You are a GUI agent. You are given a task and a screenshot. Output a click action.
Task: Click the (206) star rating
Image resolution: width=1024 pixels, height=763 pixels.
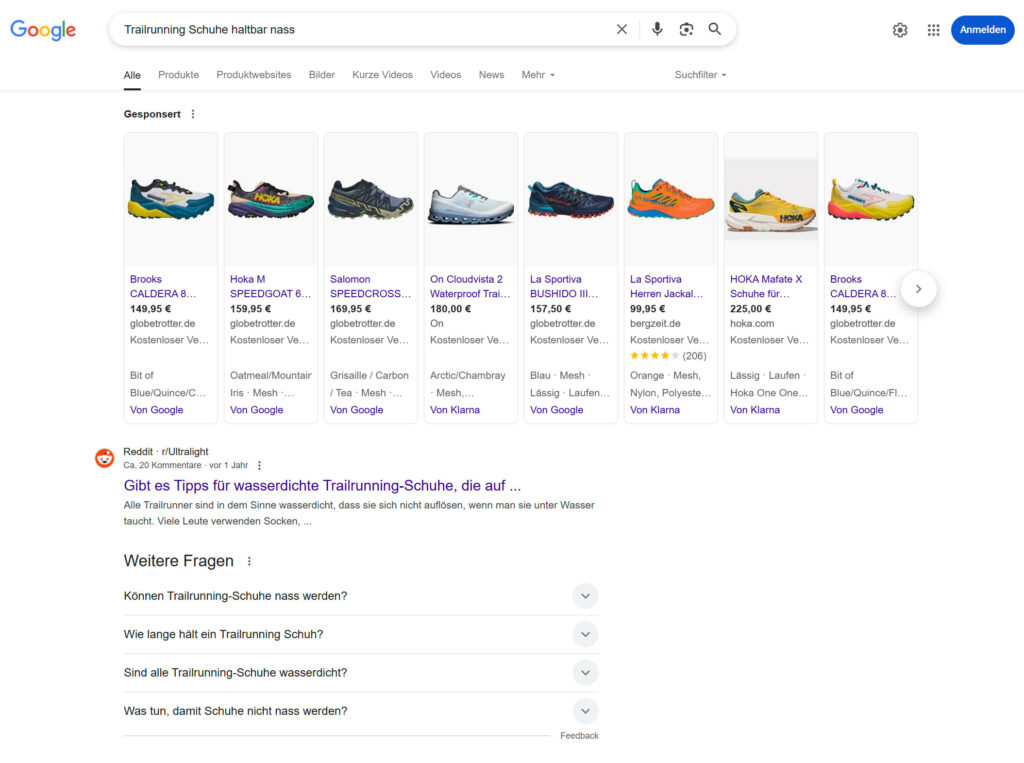click(668, 356)
